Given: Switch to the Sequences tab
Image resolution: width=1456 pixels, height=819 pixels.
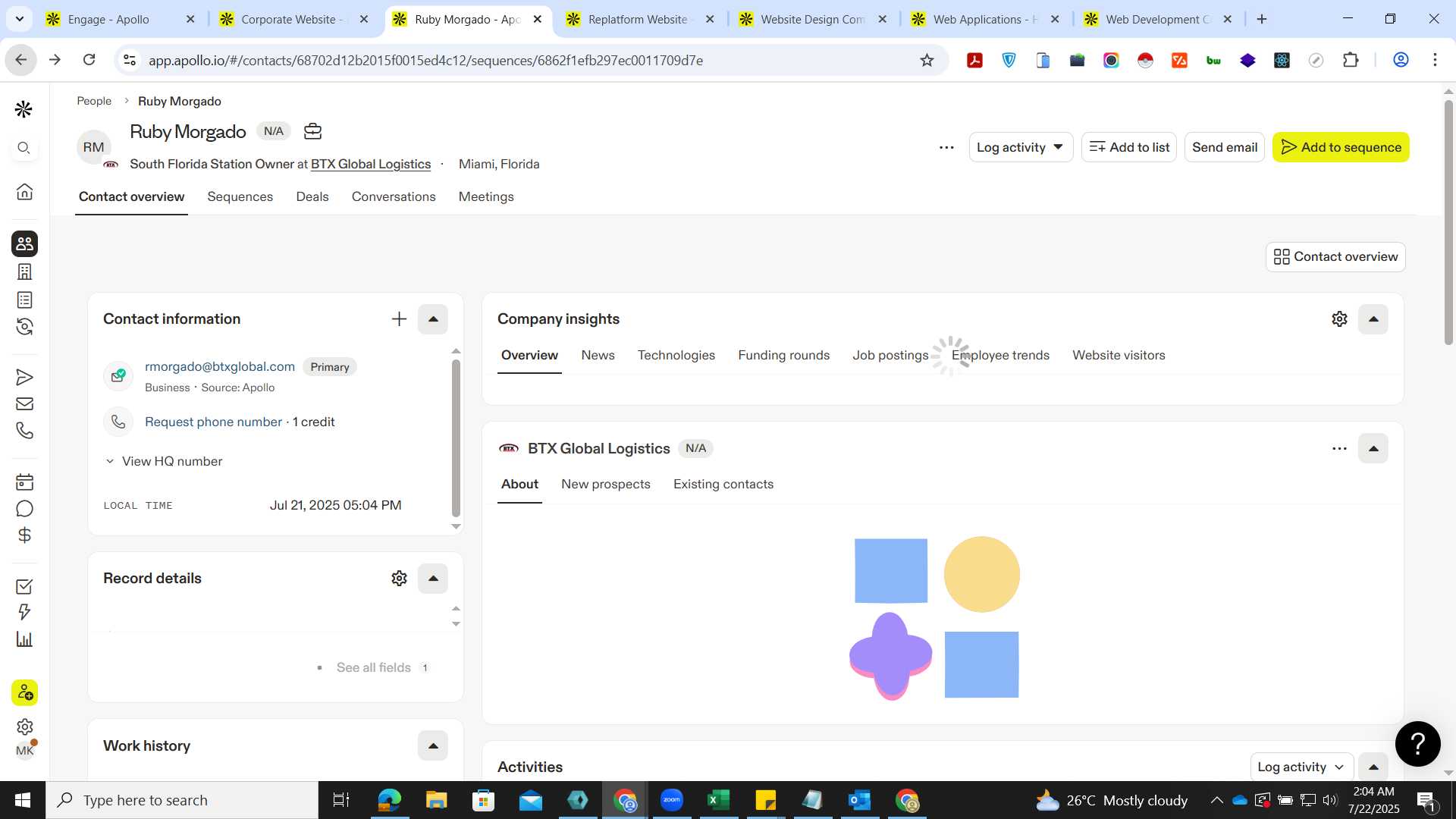Looking at the screenshot, I should point(240,196).
